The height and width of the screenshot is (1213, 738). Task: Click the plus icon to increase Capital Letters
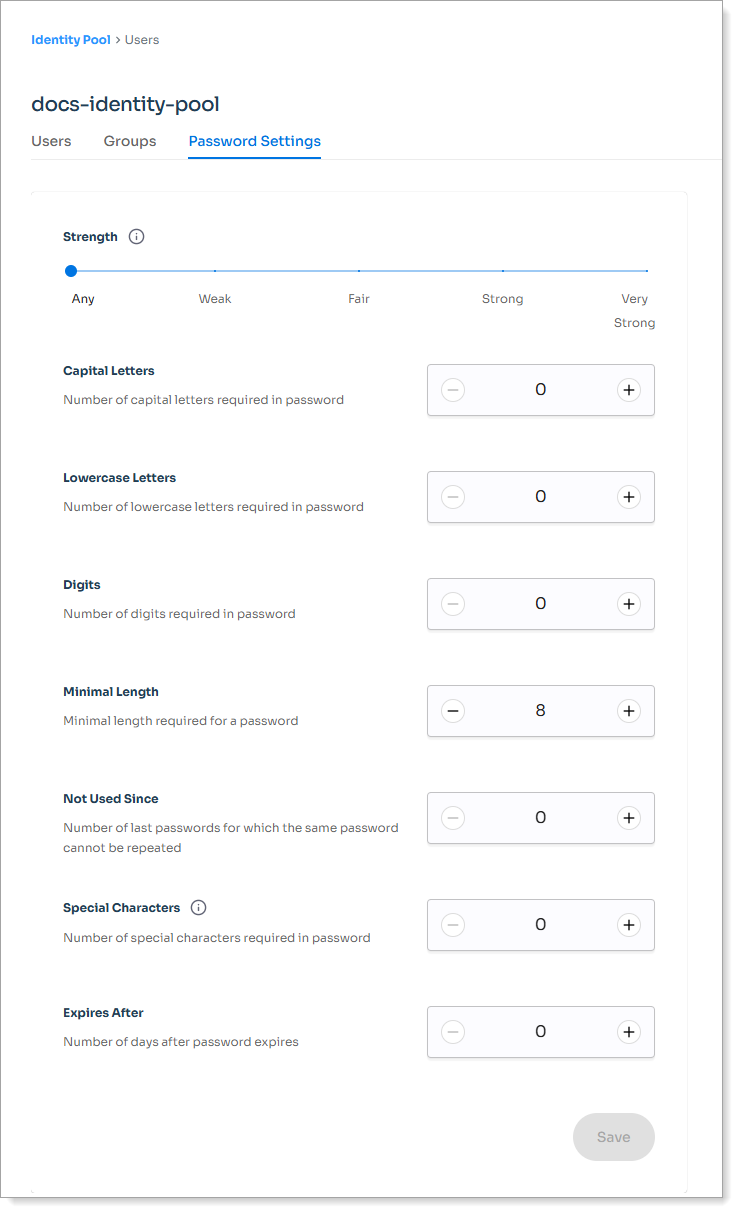[629, 390]
